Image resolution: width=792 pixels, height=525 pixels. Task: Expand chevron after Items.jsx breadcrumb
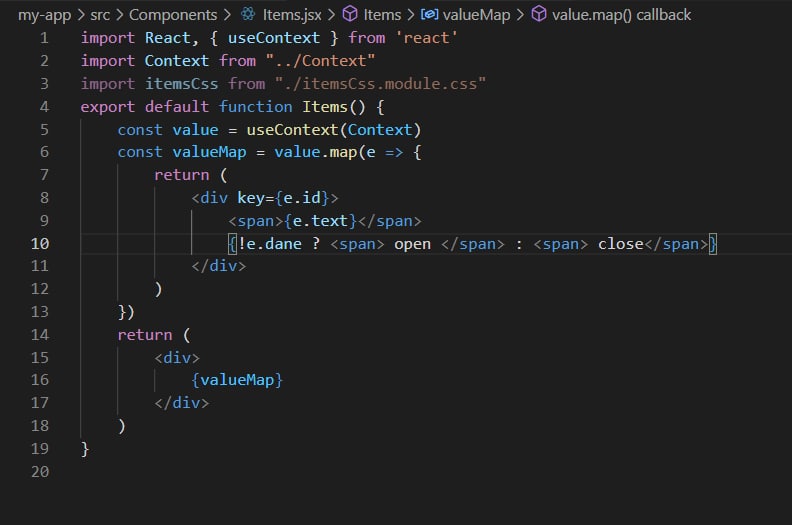coord(331,15)
